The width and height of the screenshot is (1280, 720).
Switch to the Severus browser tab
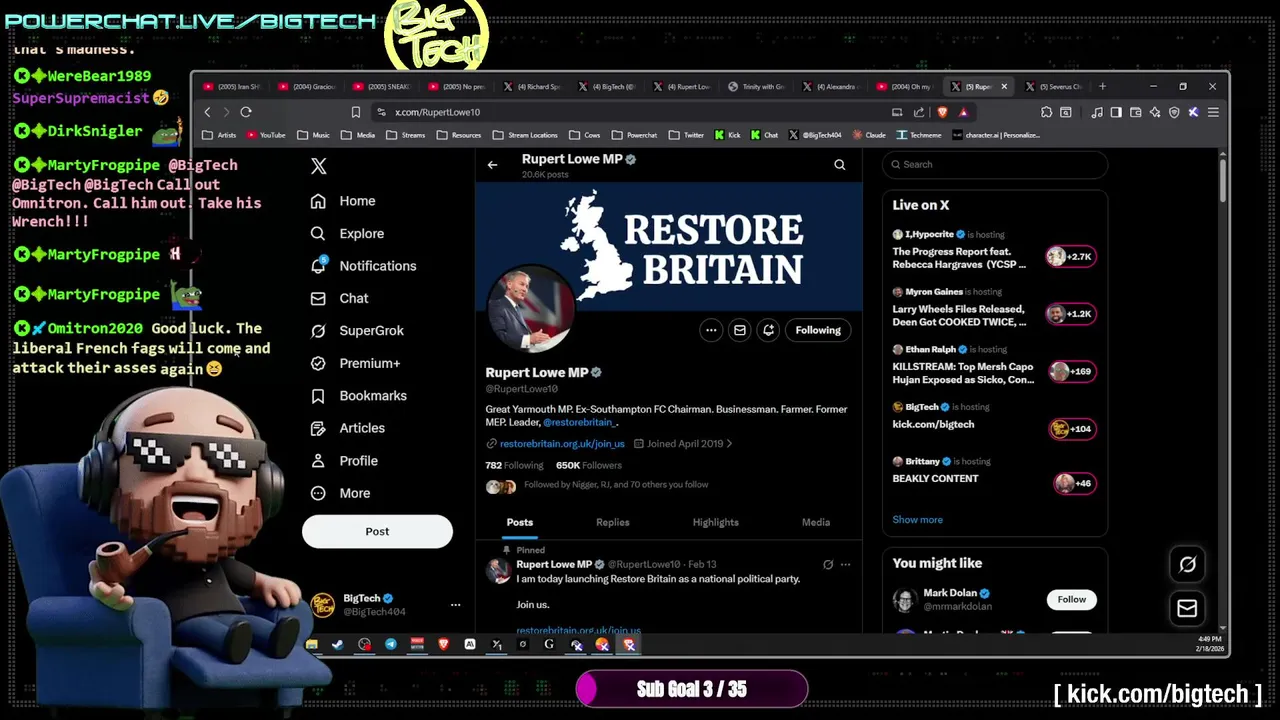point(1054,86)
